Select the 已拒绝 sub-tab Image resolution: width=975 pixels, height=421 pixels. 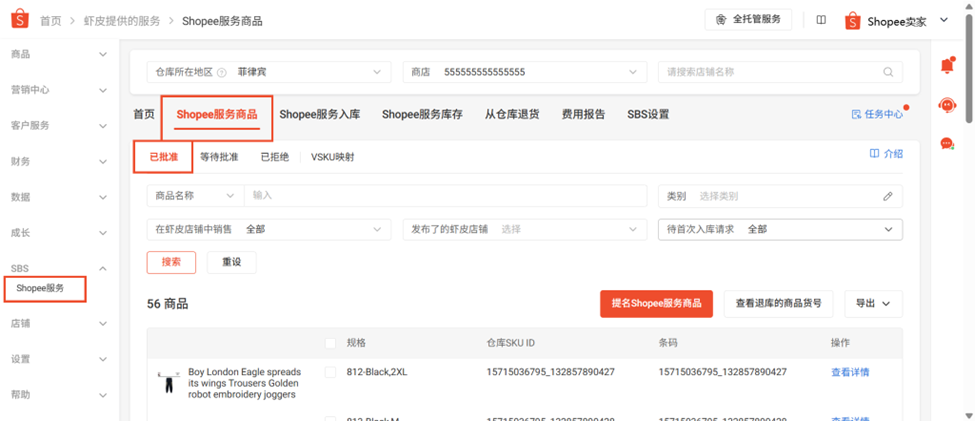[x=275, y=157]
